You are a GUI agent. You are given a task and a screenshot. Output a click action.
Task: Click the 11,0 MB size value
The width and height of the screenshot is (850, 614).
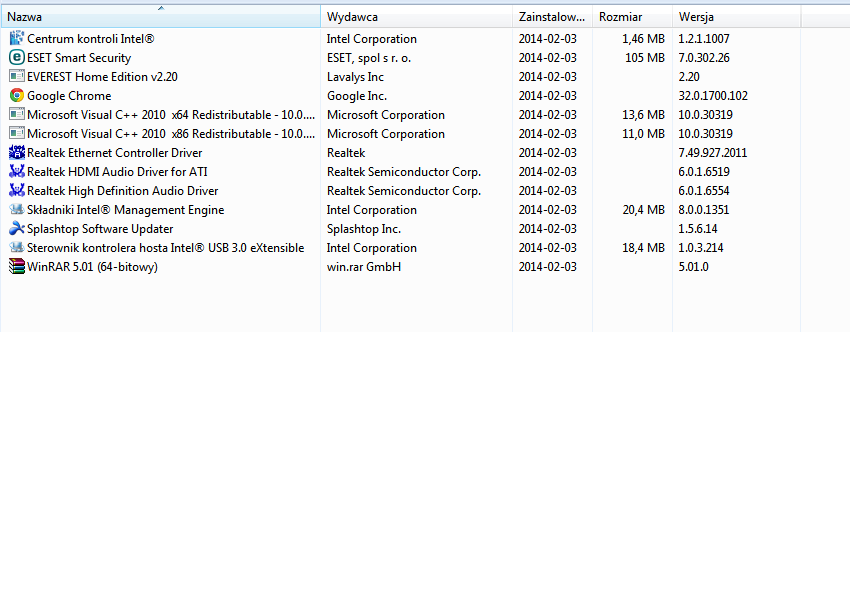click(643, 134)
